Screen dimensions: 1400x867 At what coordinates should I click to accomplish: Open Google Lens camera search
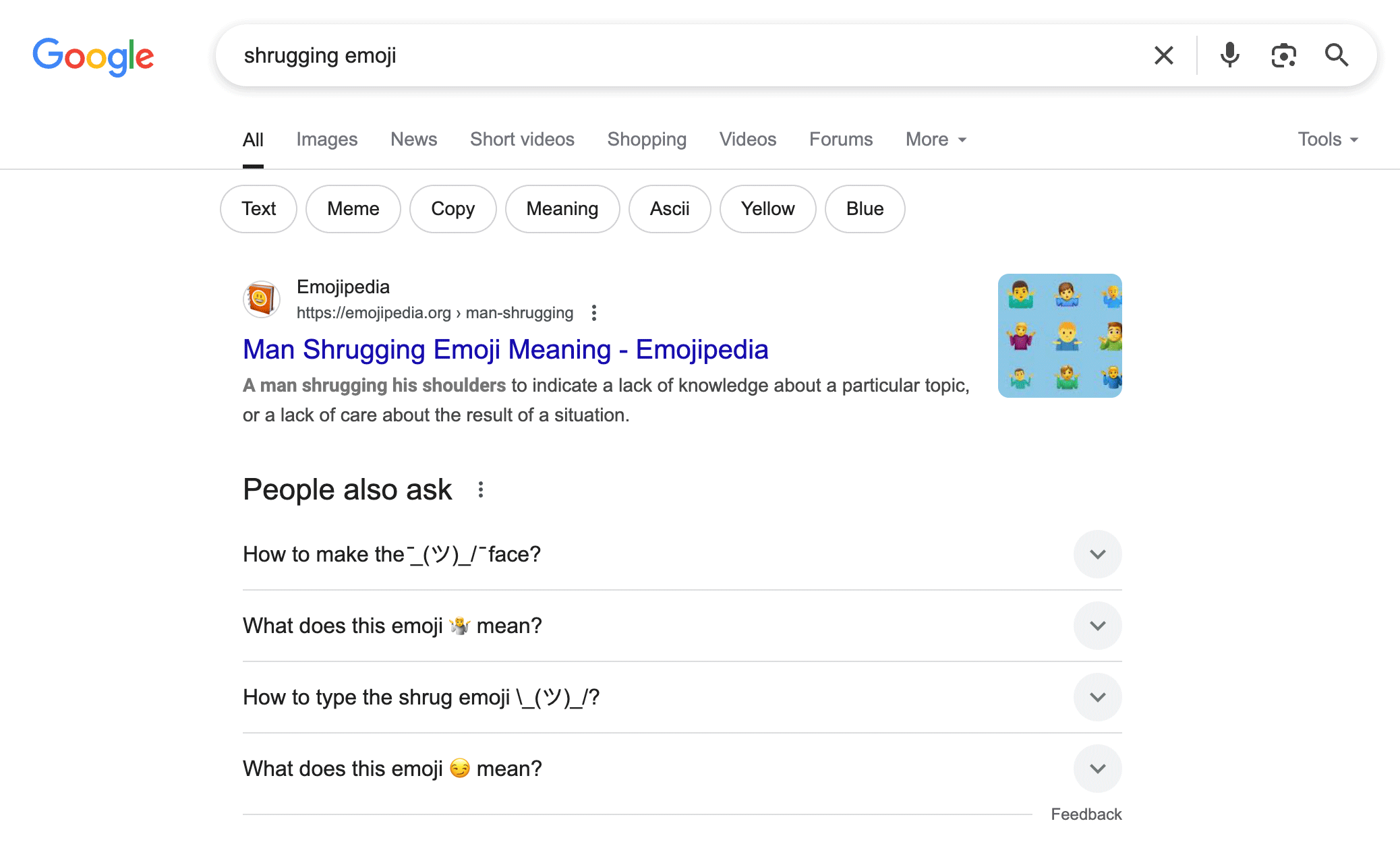[1283, 55]
